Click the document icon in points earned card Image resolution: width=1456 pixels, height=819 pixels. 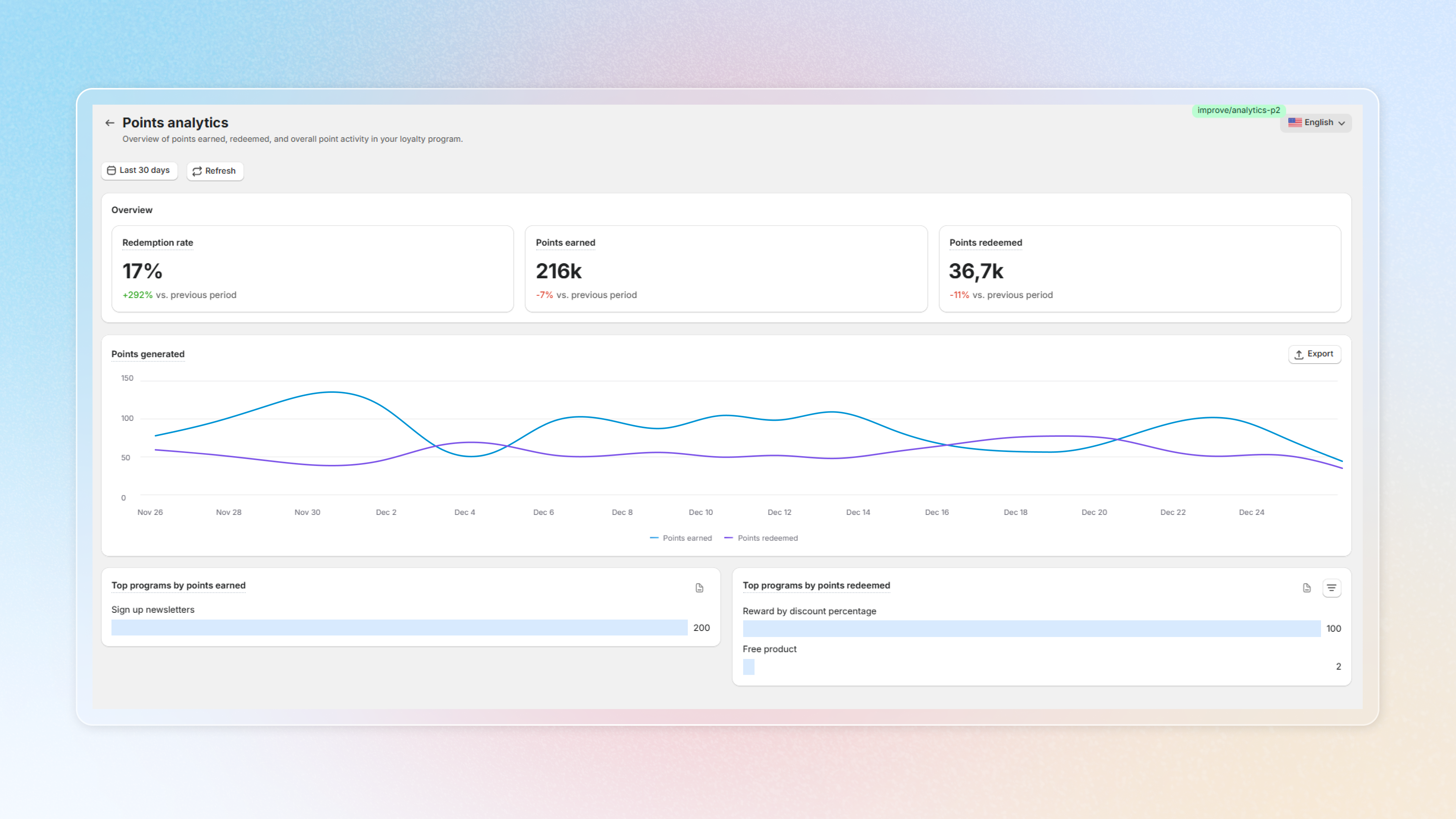click(x=699, y=588)
